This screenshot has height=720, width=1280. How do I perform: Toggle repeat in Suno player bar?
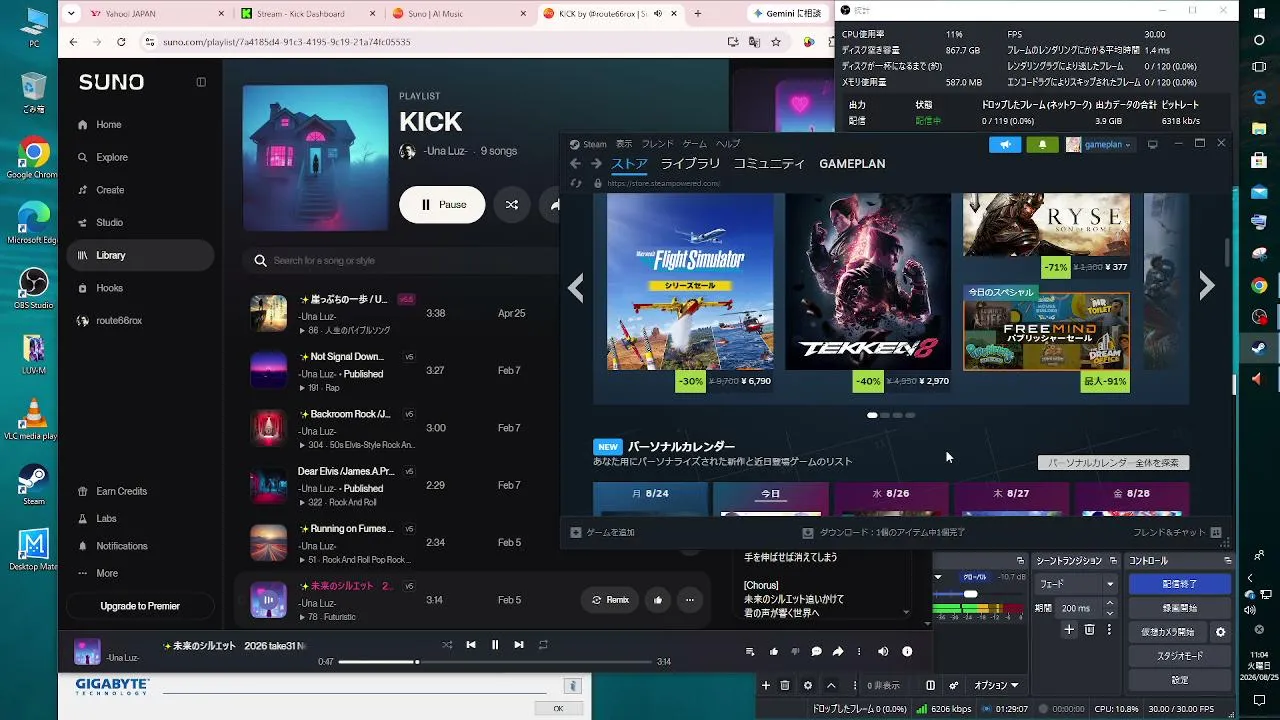[x=543, y=645]
